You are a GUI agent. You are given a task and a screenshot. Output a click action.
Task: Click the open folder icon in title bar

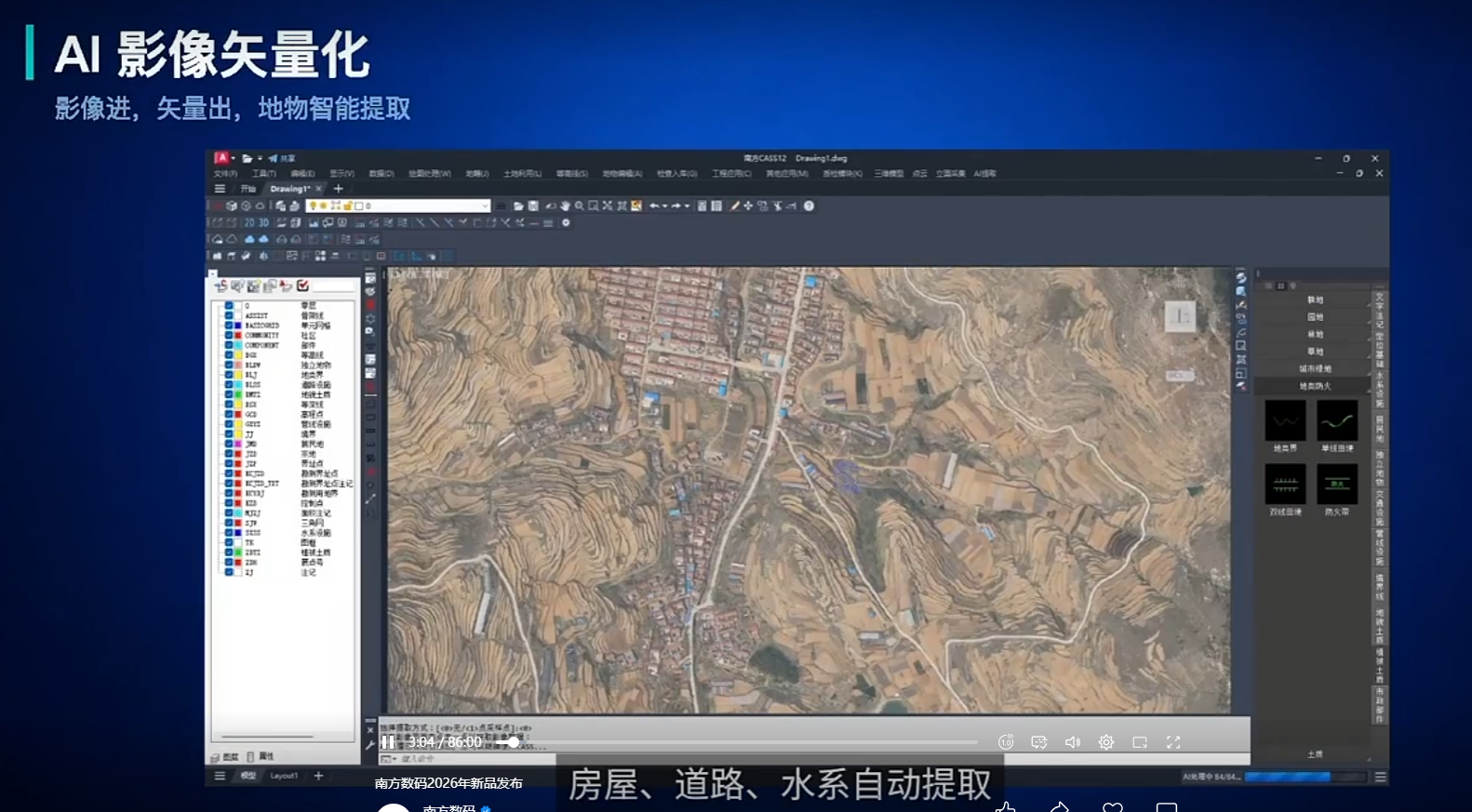(247, 159)
